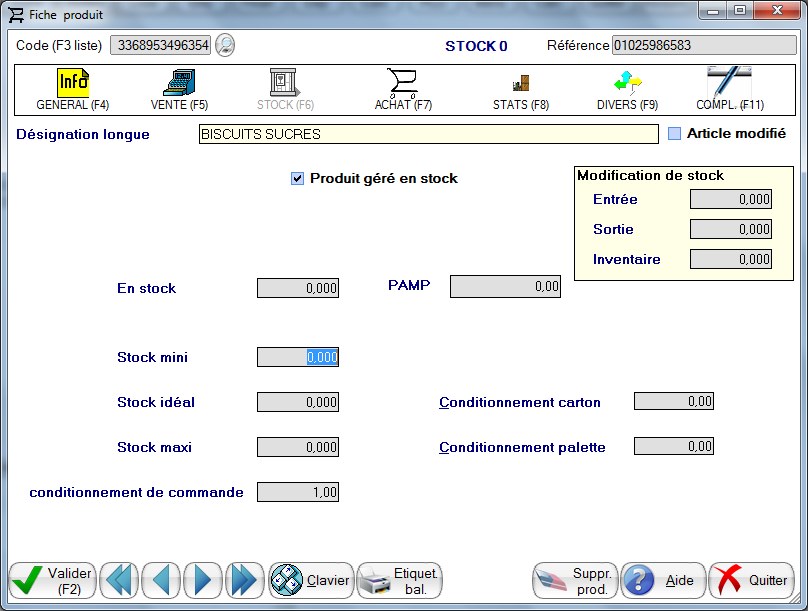This screenshot has width=808, height=611.
Task: Open the Aide help button
Action: pyautogui.click(x=663, y=580)
